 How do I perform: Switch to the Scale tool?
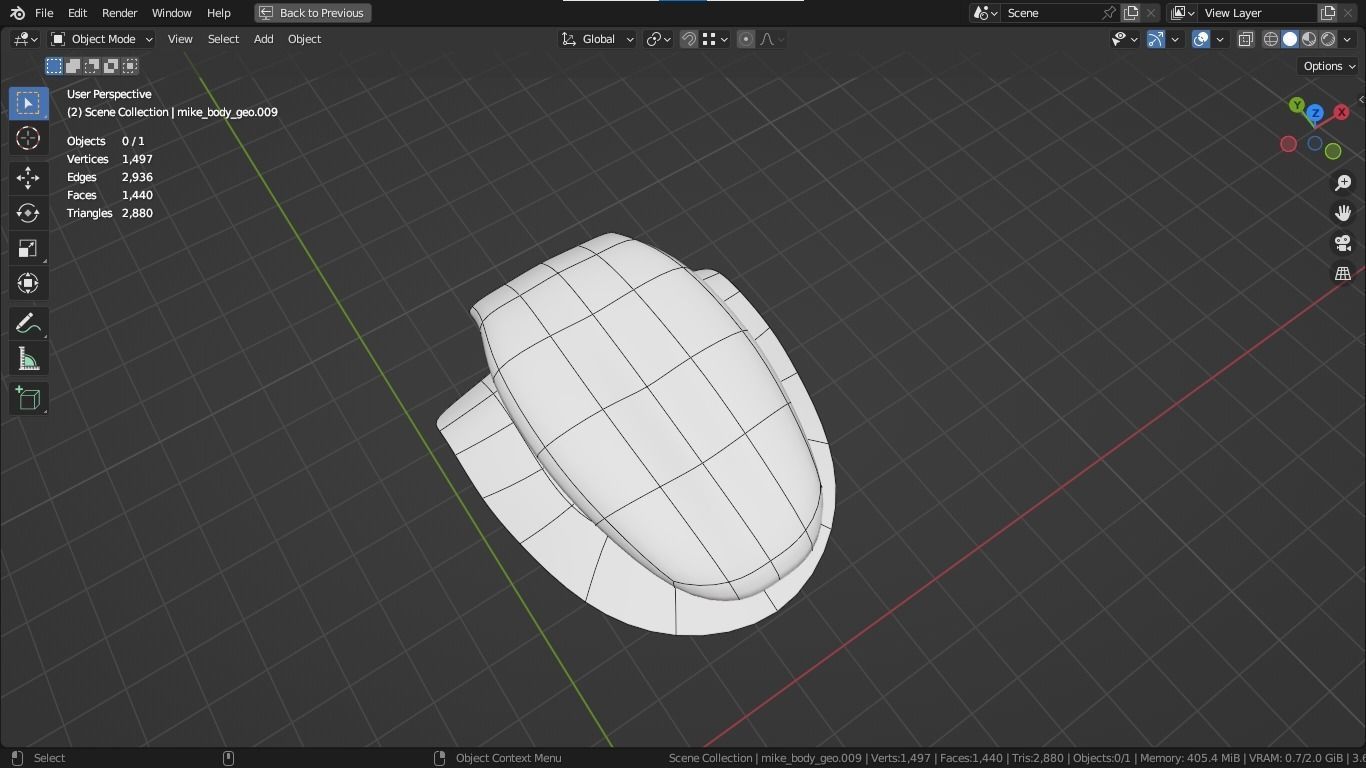28,248
